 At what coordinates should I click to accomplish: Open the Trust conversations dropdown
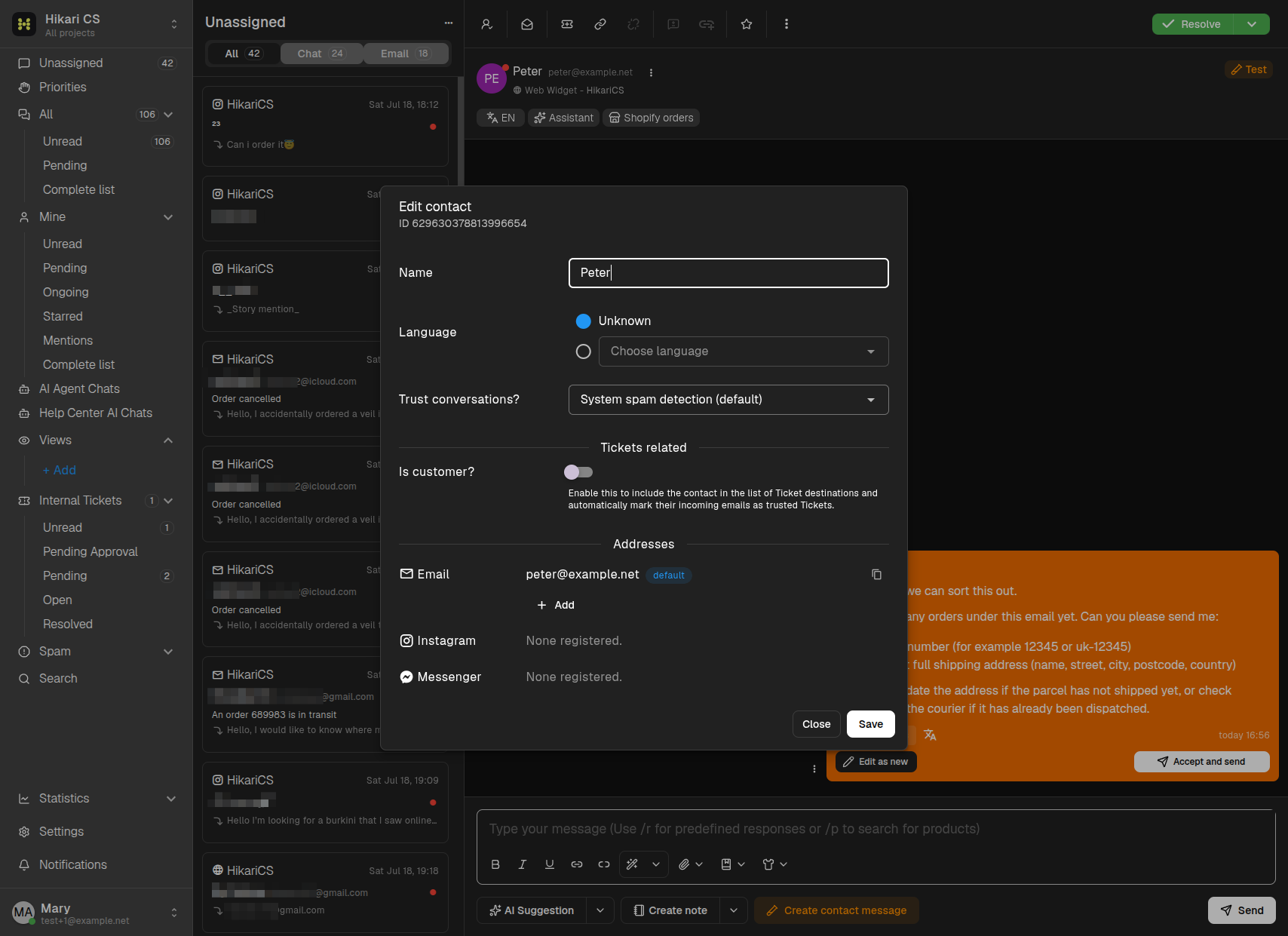[728, 400]
